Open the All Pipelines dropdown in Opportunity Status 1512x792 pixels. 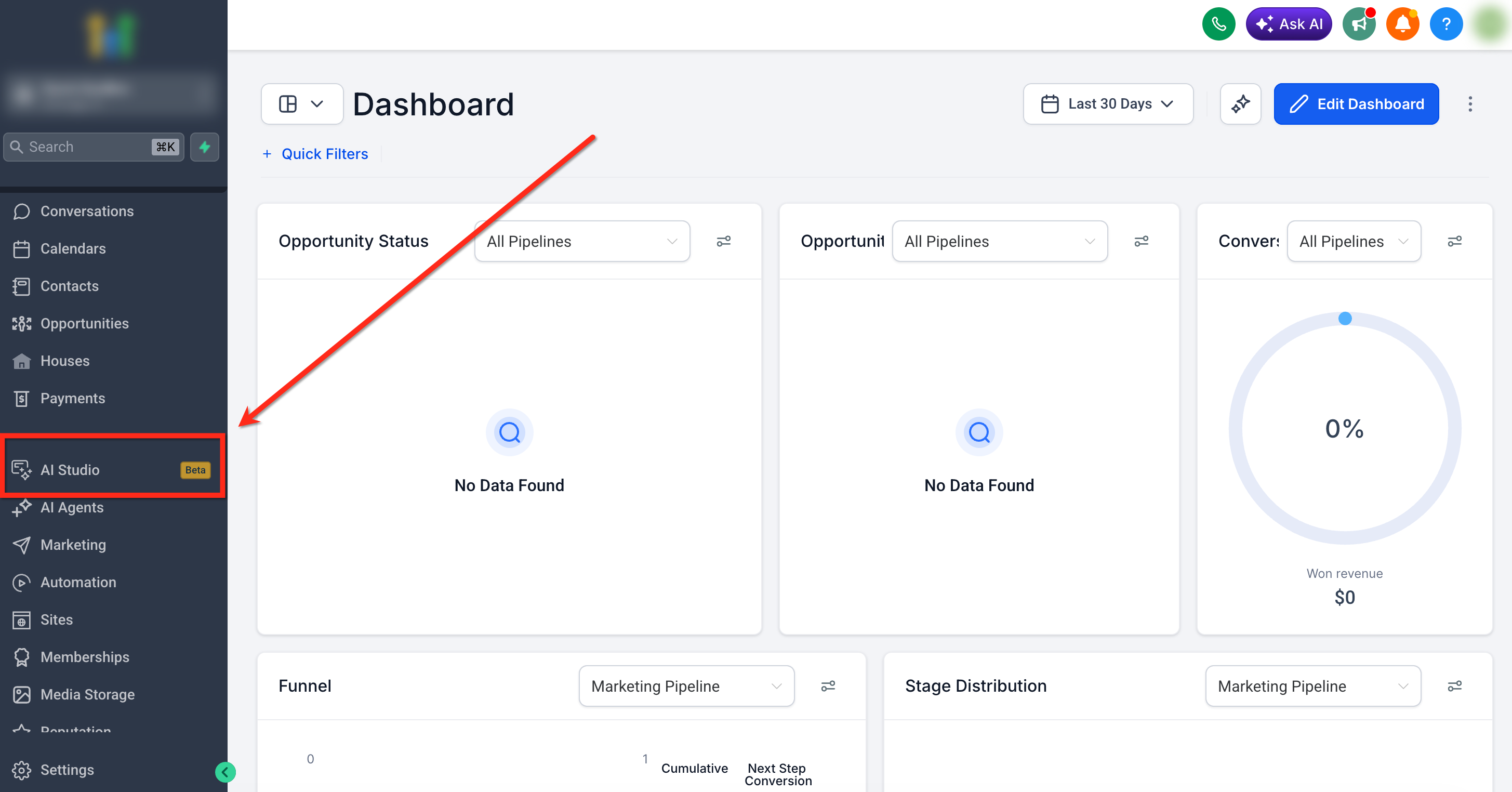581,241
